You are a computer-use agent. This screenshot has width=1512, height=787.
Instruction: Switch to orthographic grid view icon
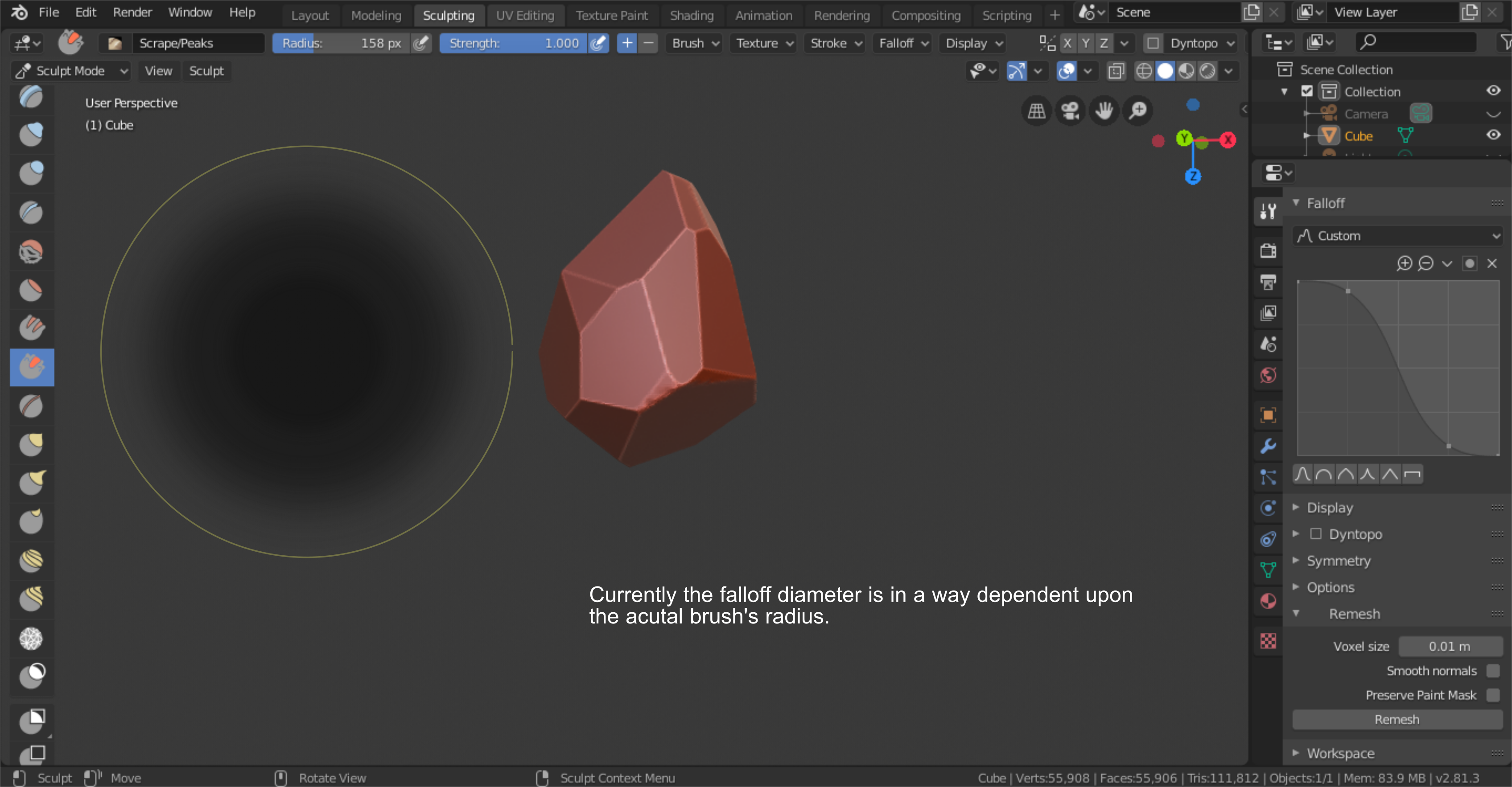pos(1036,110)
